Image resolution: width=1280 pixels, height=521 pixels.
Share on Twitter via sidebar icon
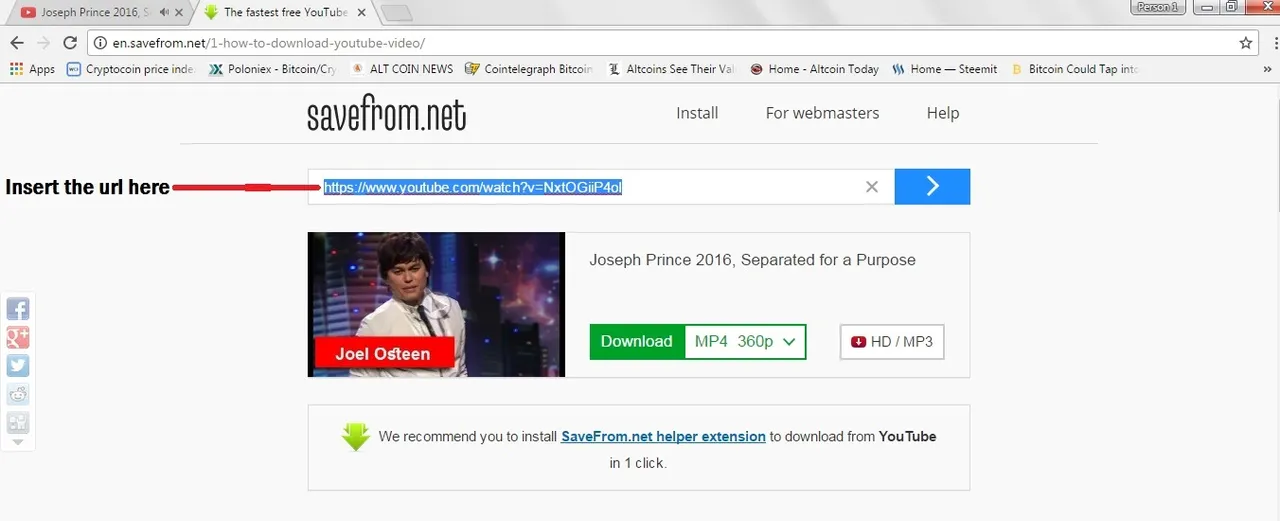(x=18, y=366)
